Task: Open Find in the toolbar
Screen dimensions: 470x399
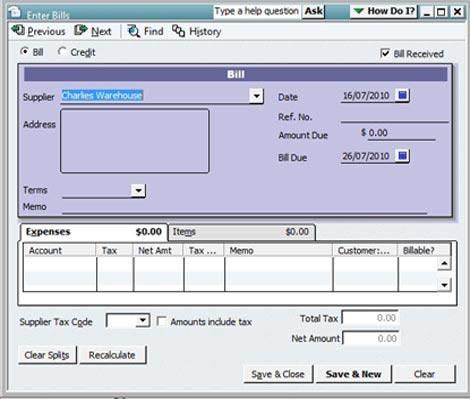Action: pos(145,31)
